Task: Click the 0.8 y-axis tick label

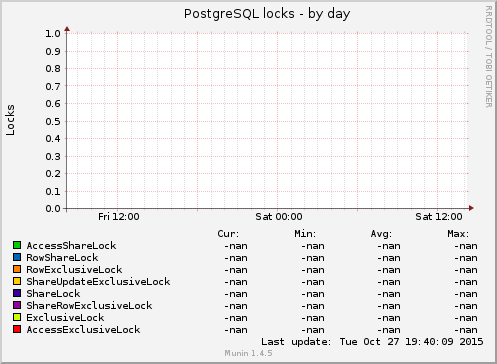Action: (53, 69)
